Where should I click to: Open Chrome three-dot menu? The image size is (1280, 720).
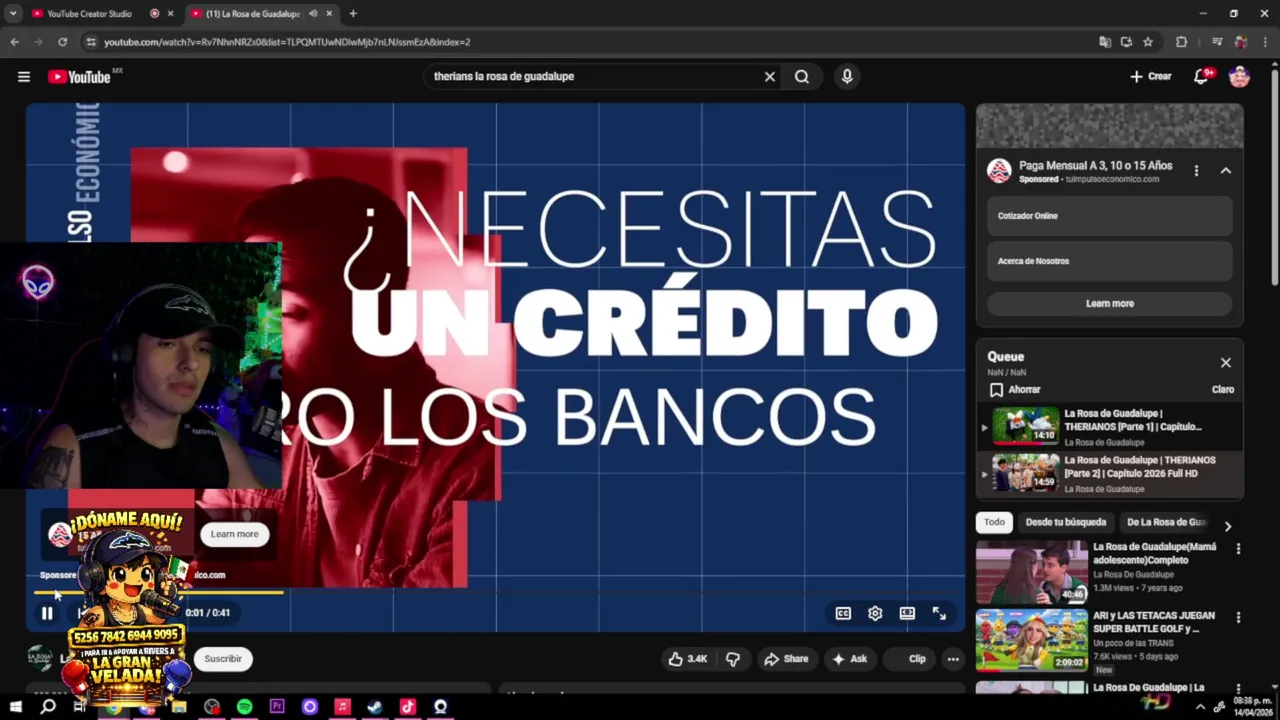pyautogui.click(x=1266, y=42)
